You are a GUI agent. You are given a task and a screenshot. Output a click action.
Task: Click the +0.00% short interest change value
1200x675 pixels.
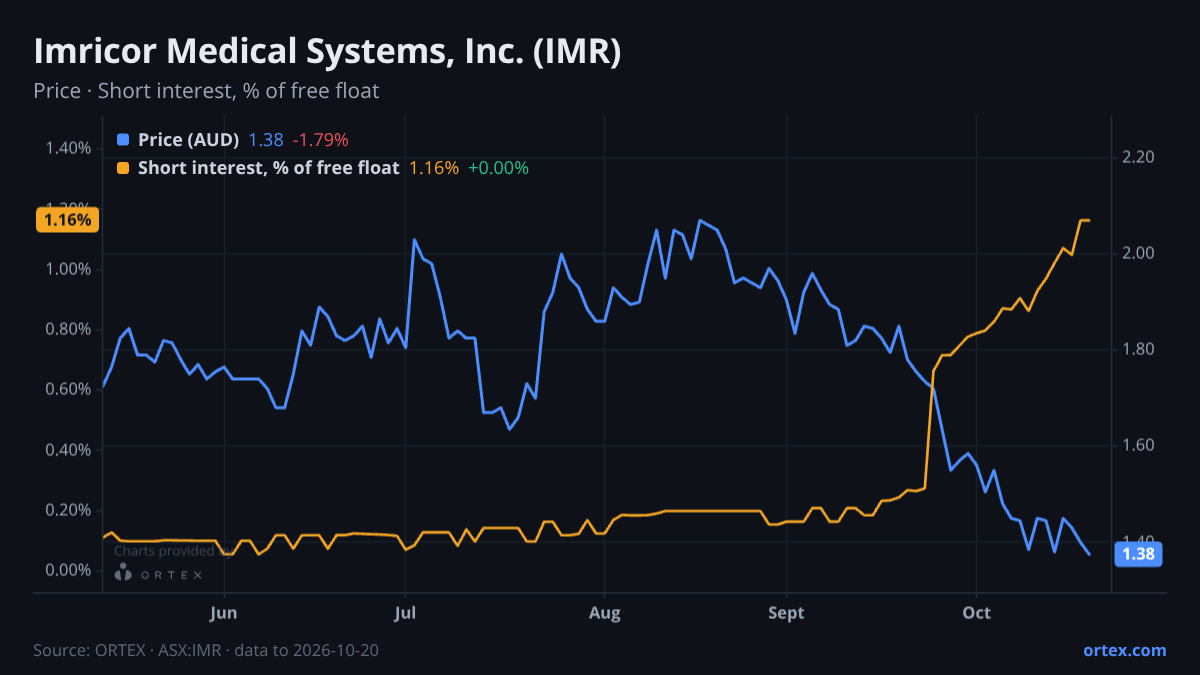click(x=499, y=168)
